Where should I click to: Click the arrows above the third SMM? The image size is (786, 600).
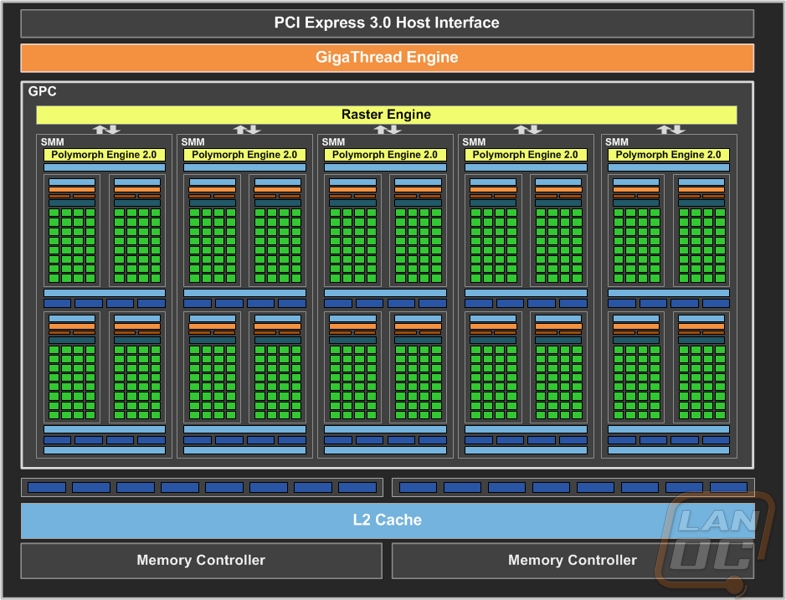(387, 130)
